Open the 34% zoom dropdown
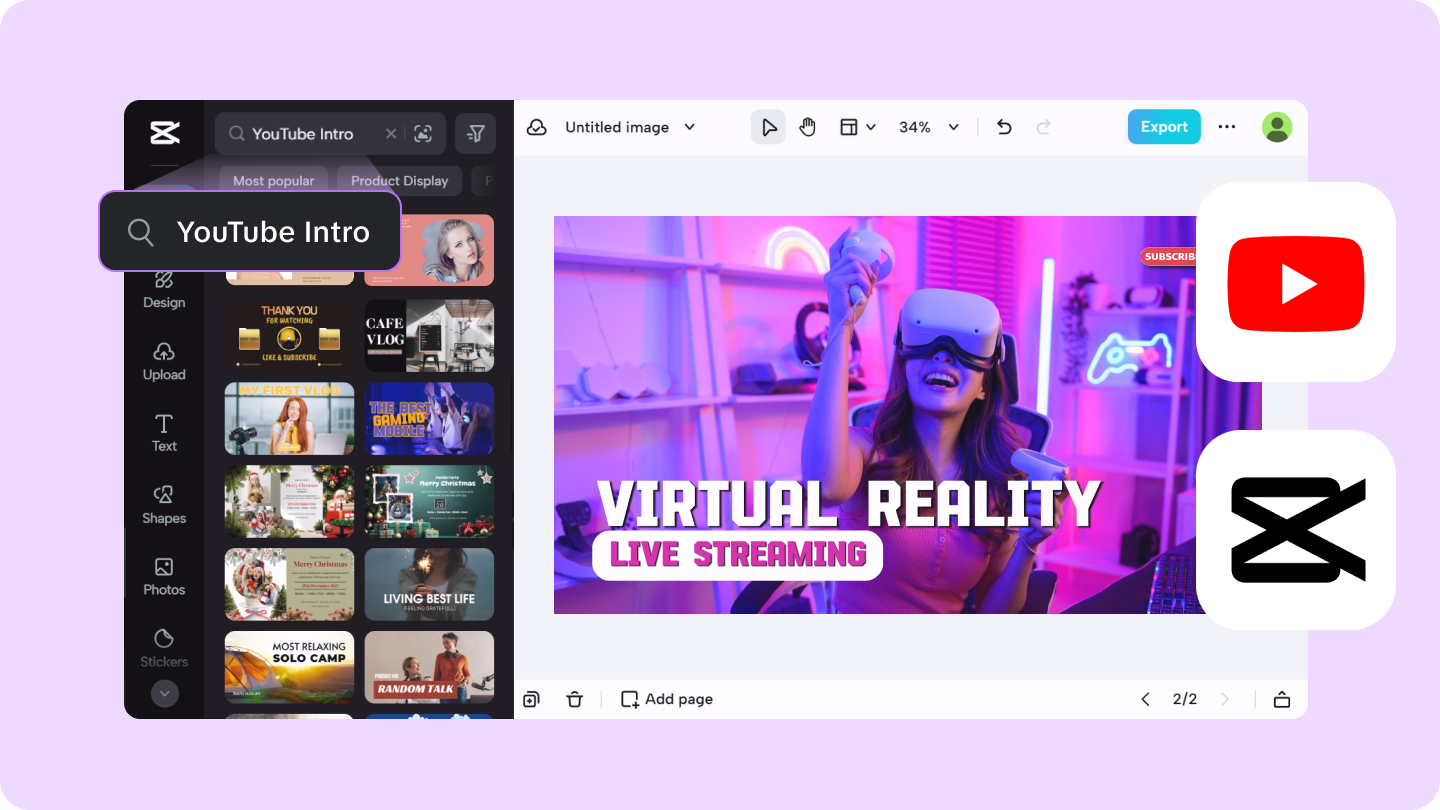The width and height of the screenshot is (1440, 810). (x=953, y=127)
